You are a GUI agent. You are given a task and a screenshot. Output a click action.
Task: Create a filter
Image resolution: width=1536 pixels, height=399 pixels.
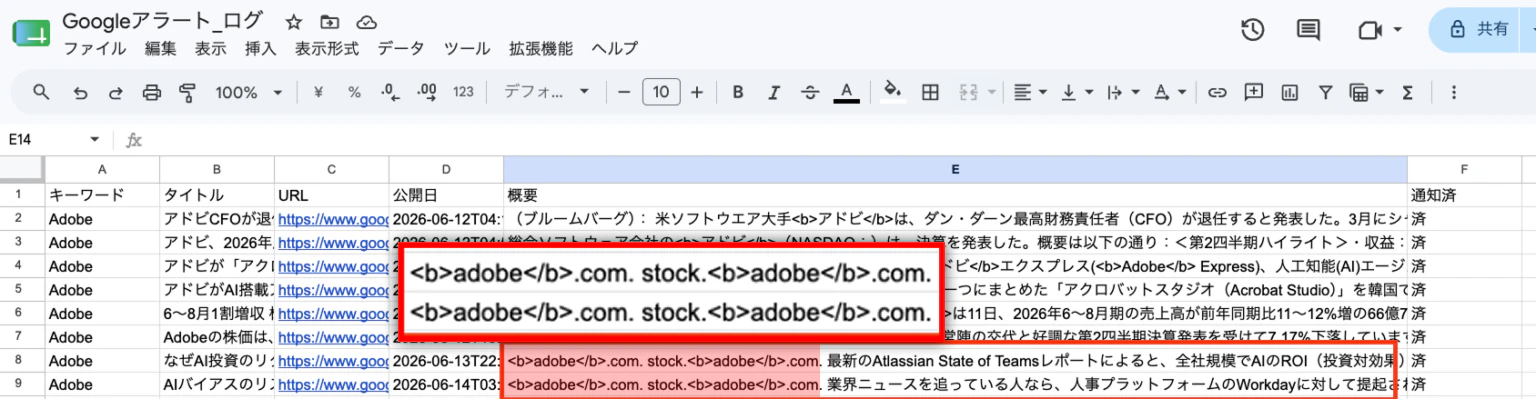(1325, 92)
